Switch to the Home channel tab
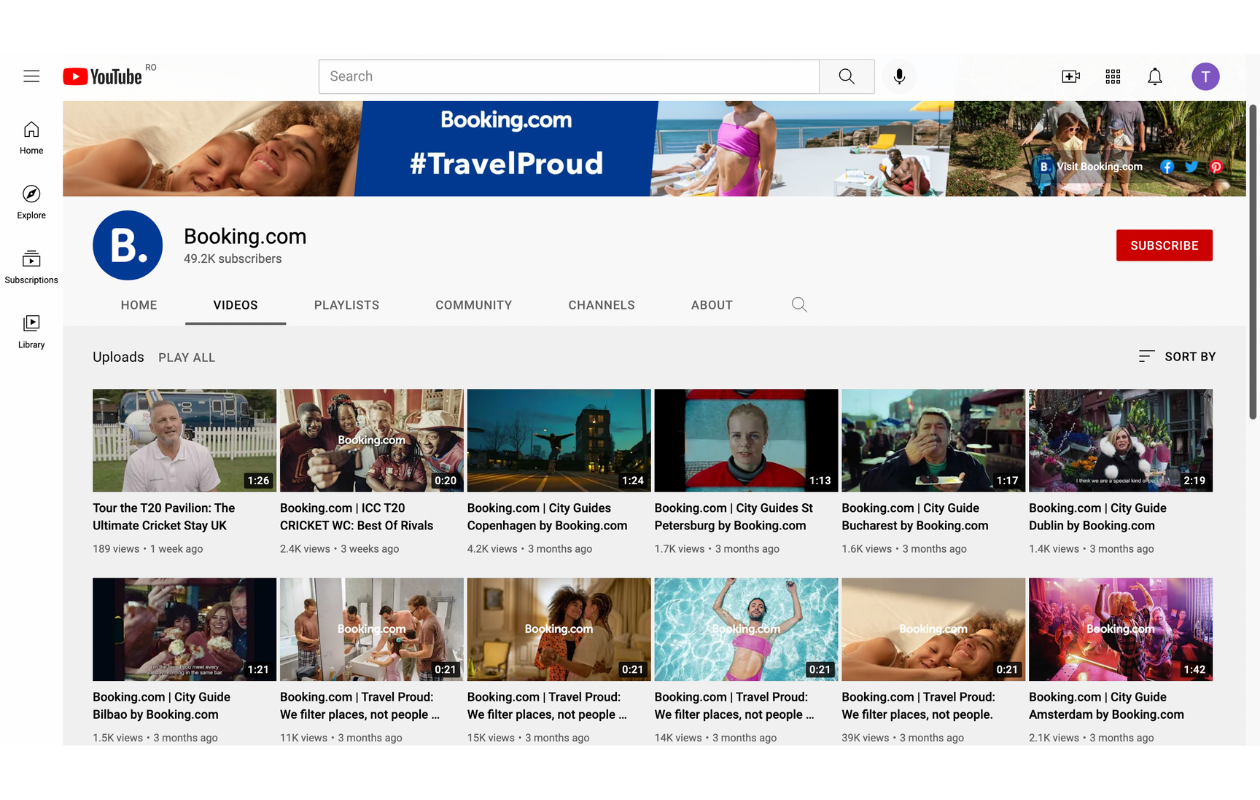The height and width of the screenshot is (800, 1260). click(x=139, y=305)
